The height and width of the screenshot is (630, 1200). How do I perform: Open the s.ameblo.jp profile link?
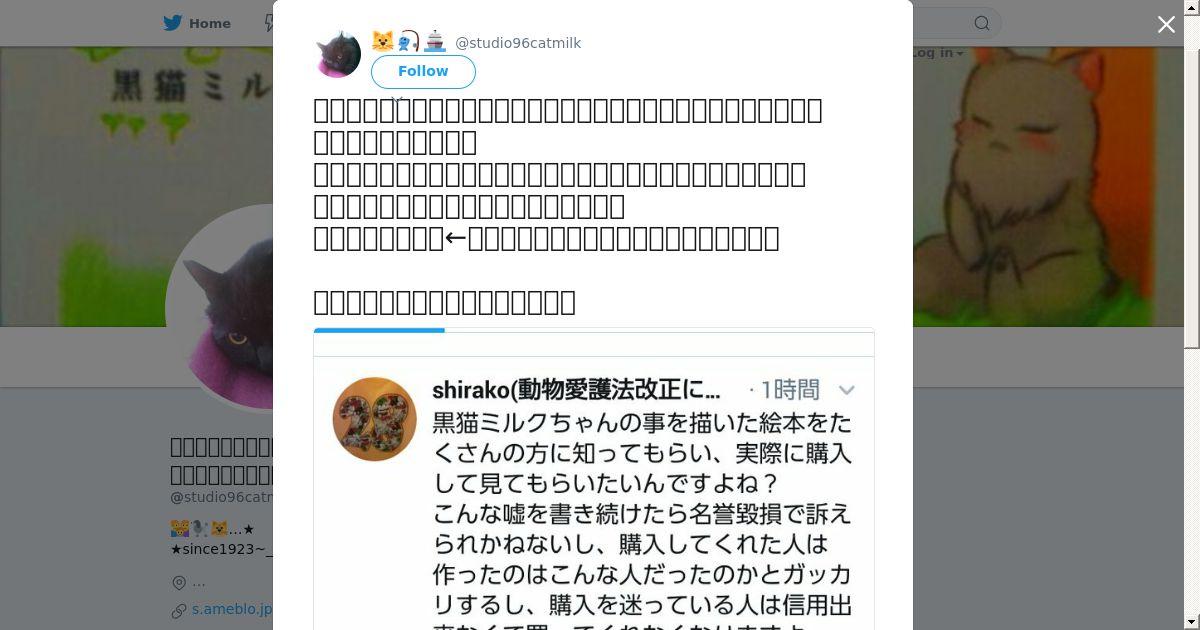pyautogui.click(x=232, y=608)
